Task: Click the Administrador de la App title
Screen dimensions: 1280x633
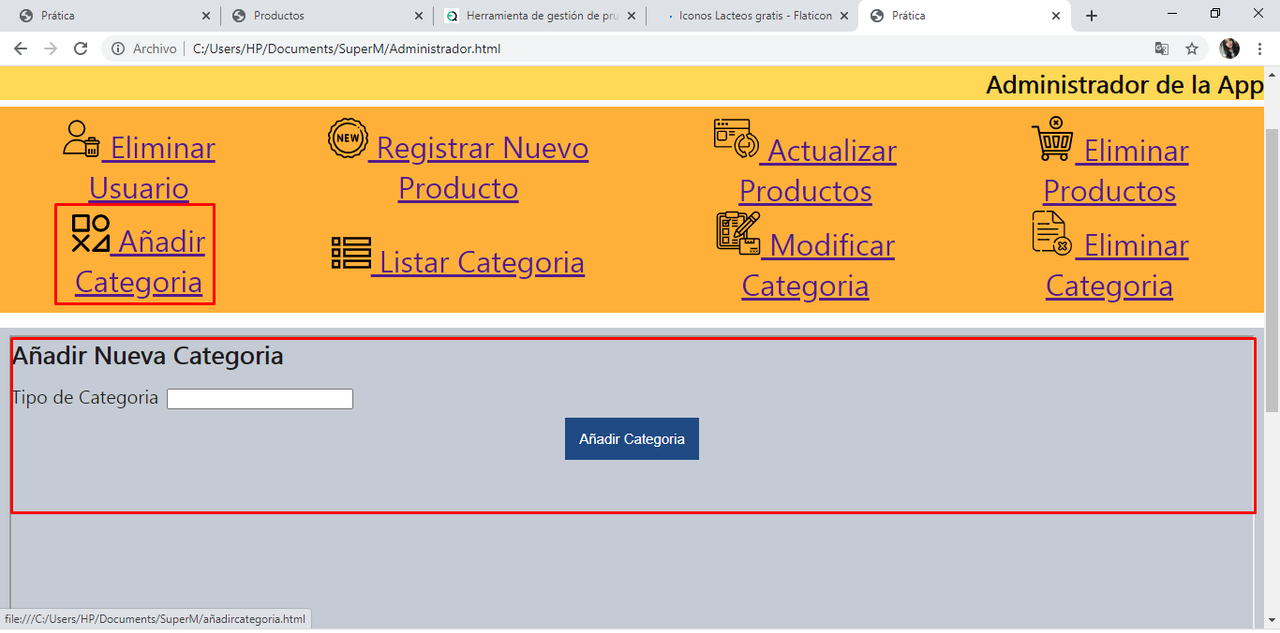Action: [1125, 85]
